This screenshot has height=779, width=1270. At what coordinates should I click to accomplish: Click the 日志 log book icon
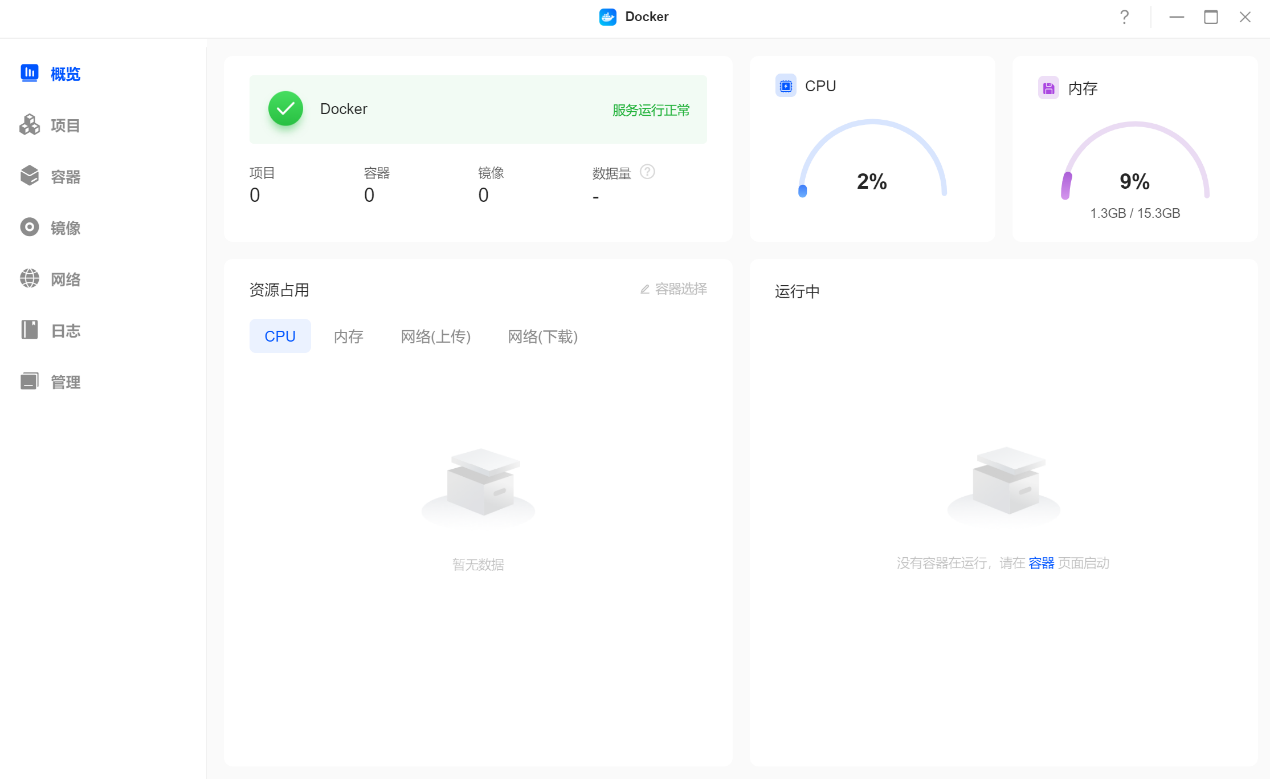(30, 330)
